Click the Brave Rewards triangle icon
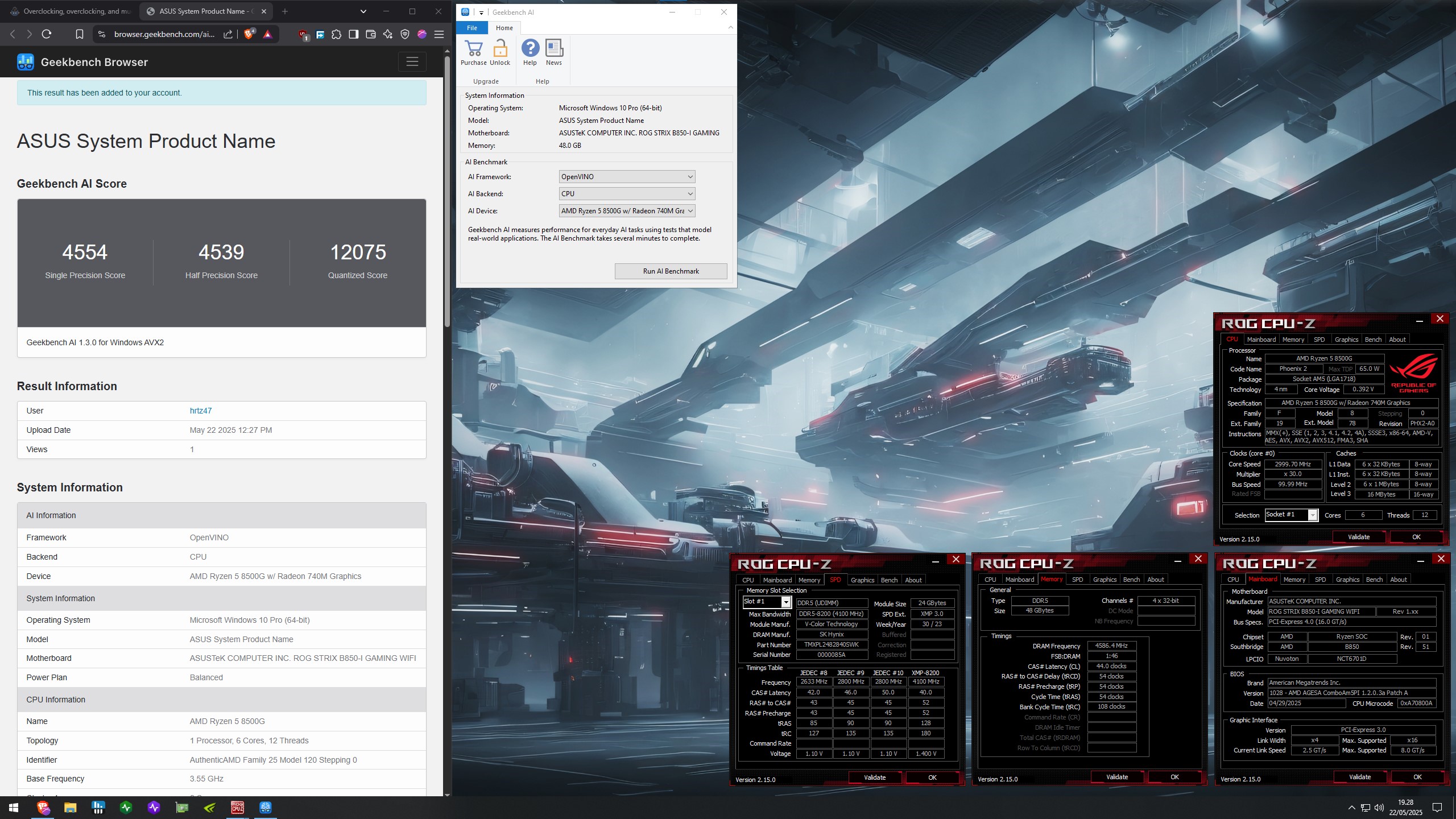This screenshot has width=1456, height=819. [267, 34]
